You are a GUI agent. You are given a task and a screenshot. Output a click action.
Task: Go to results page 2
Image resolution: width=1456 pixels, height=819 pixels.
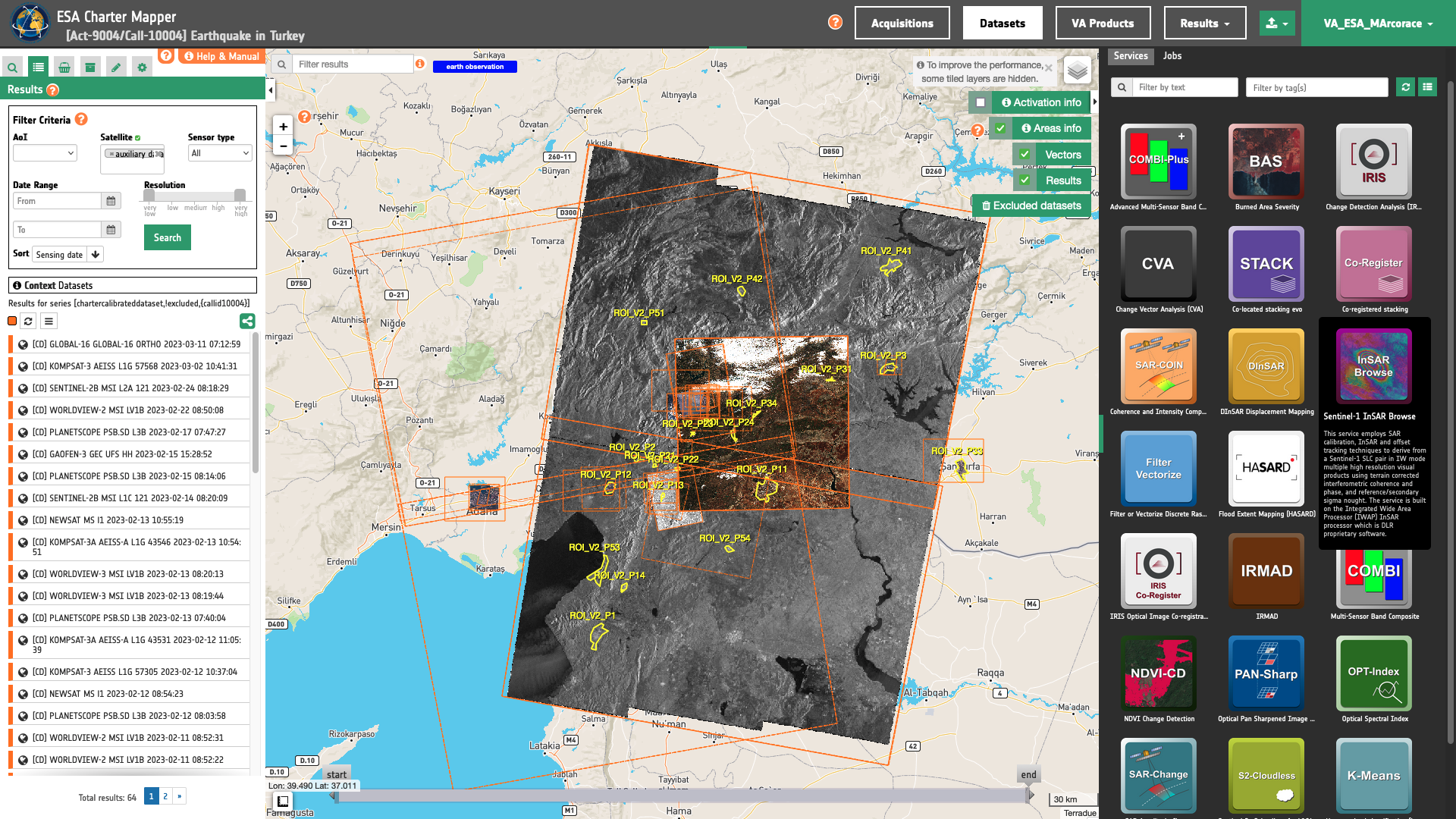165,796
